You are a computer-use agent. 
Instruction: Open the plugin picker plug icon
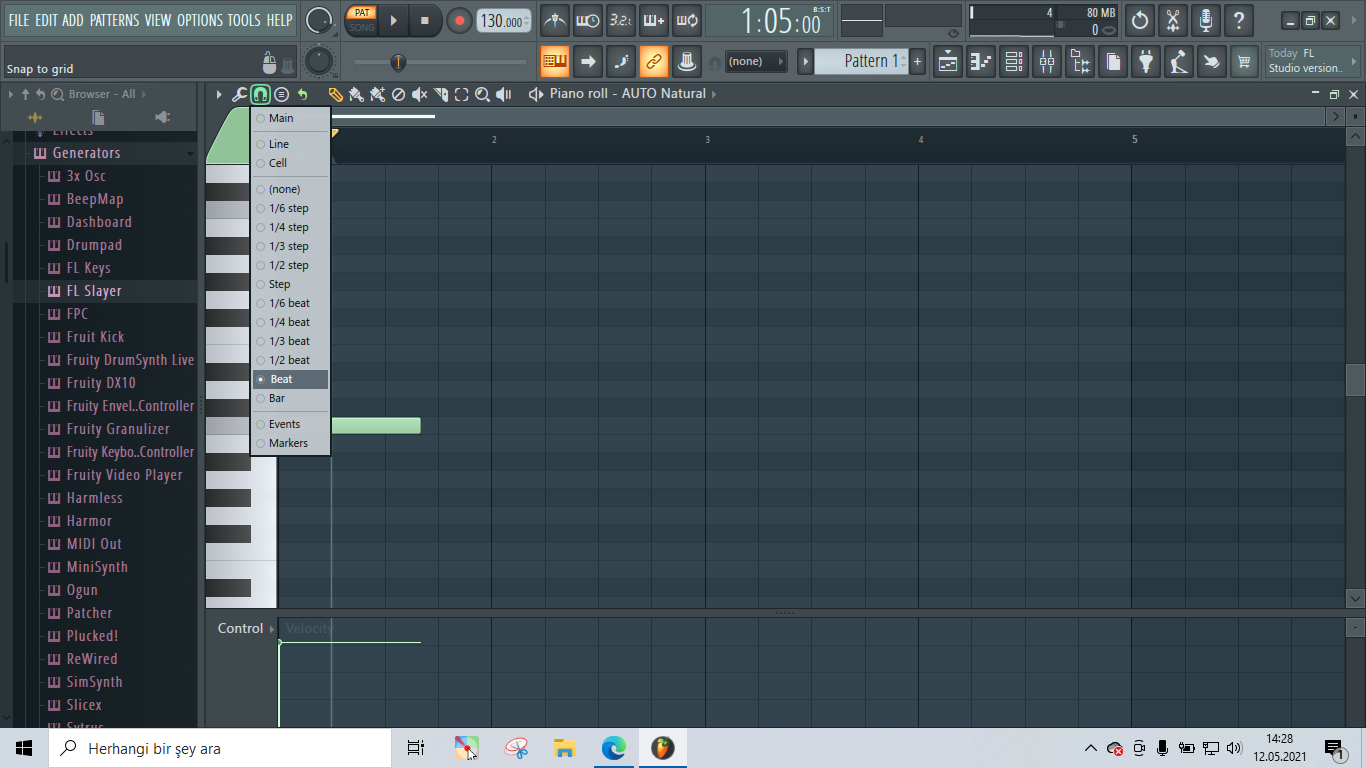pyautogui.click(x=1146, y=61)
